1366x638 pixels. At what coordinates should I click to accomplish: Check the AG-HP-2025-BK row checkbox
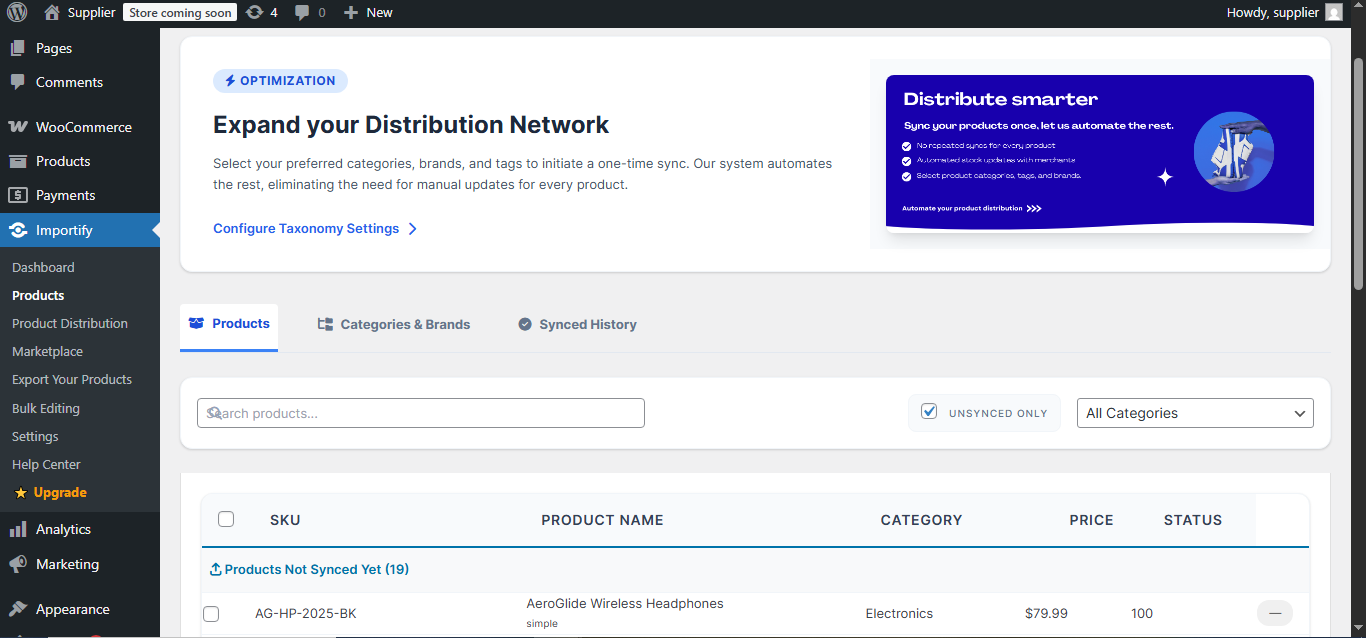(211, 614)
